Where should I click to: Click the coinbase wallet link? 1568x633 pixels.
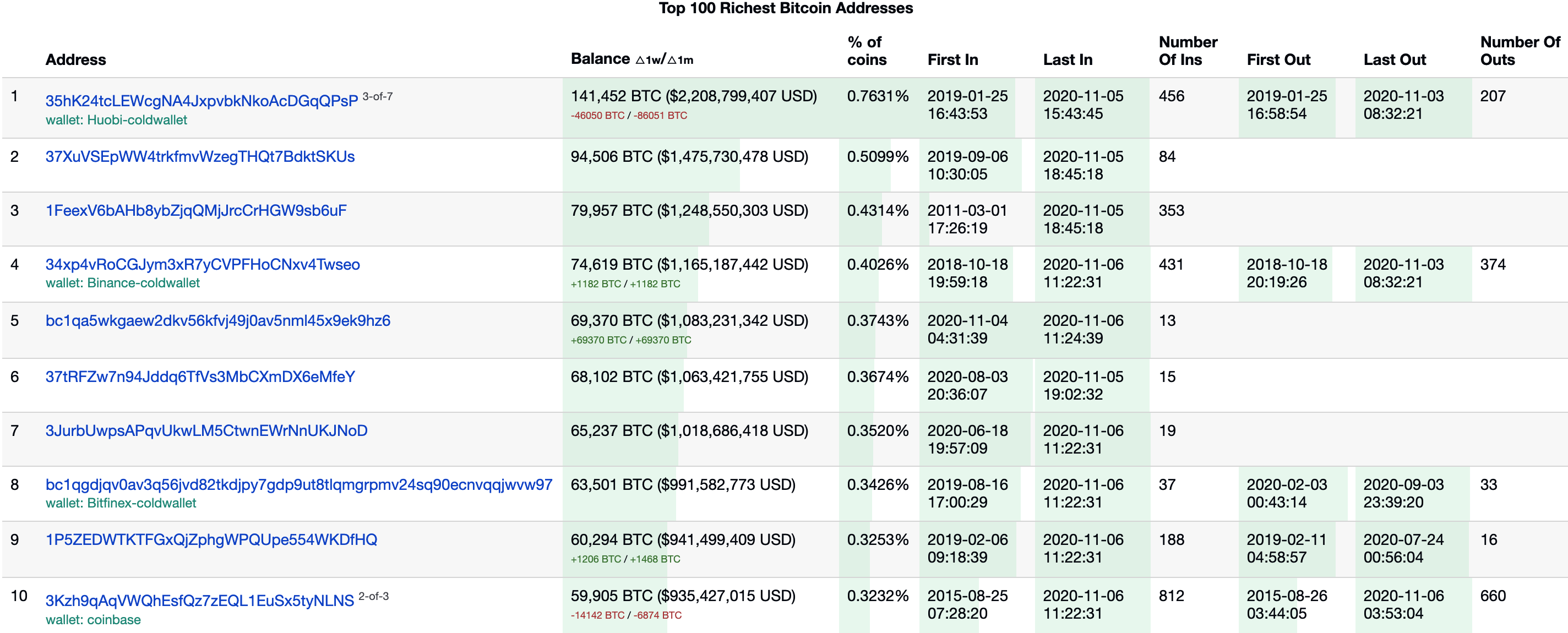pyautogui.click(x=114, y=620)
